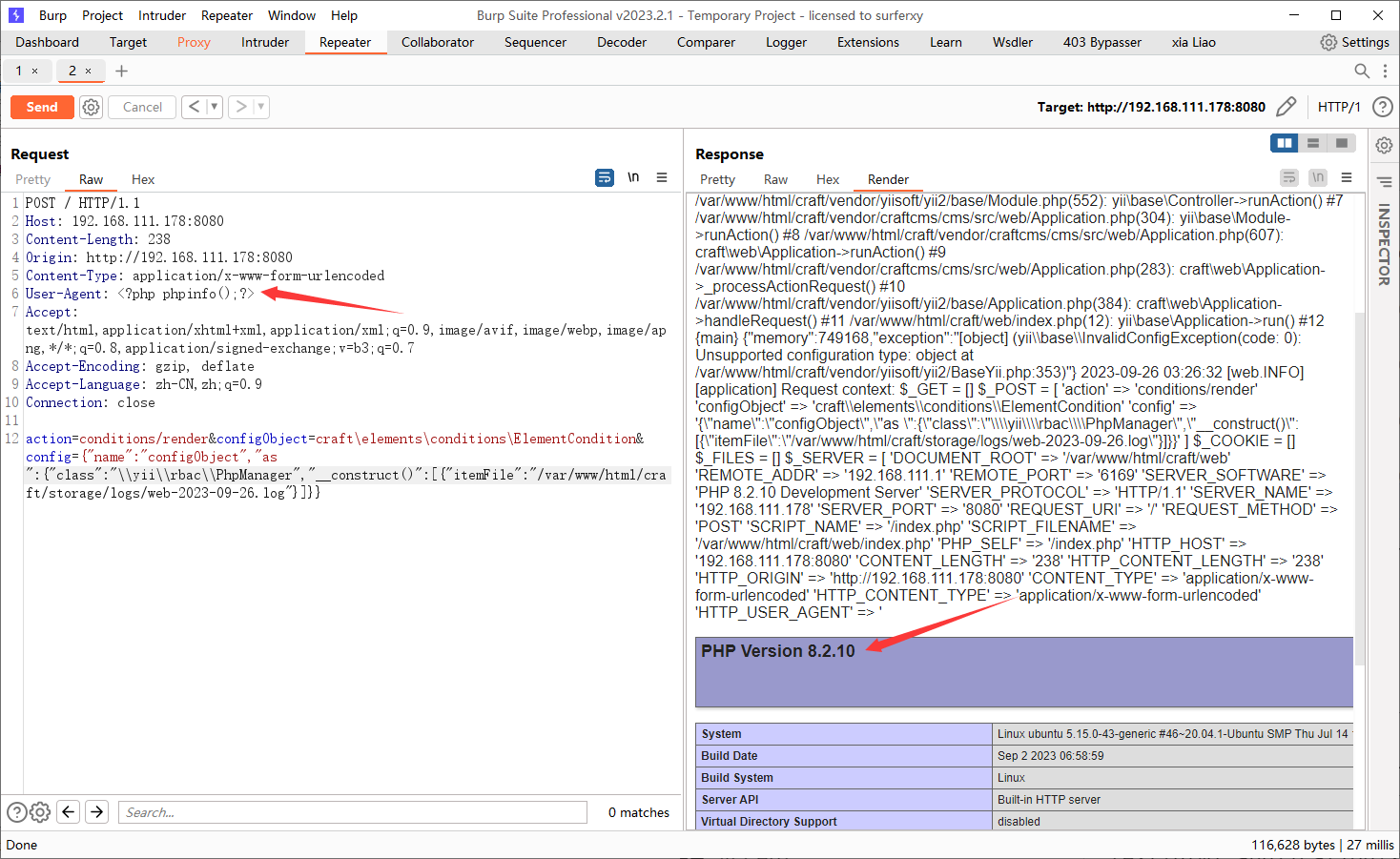This screenshot has height=859, width=1400.
Task: Click next match arrow in search bar
Action: (x=97, y=812)
